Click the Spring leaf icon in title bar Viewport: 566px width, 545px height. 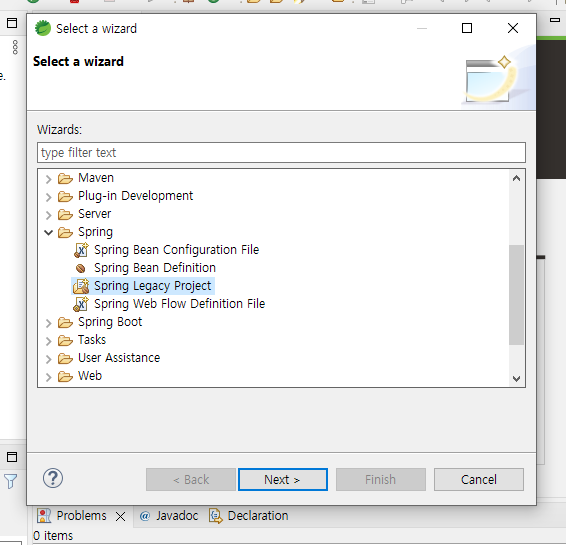43,28
